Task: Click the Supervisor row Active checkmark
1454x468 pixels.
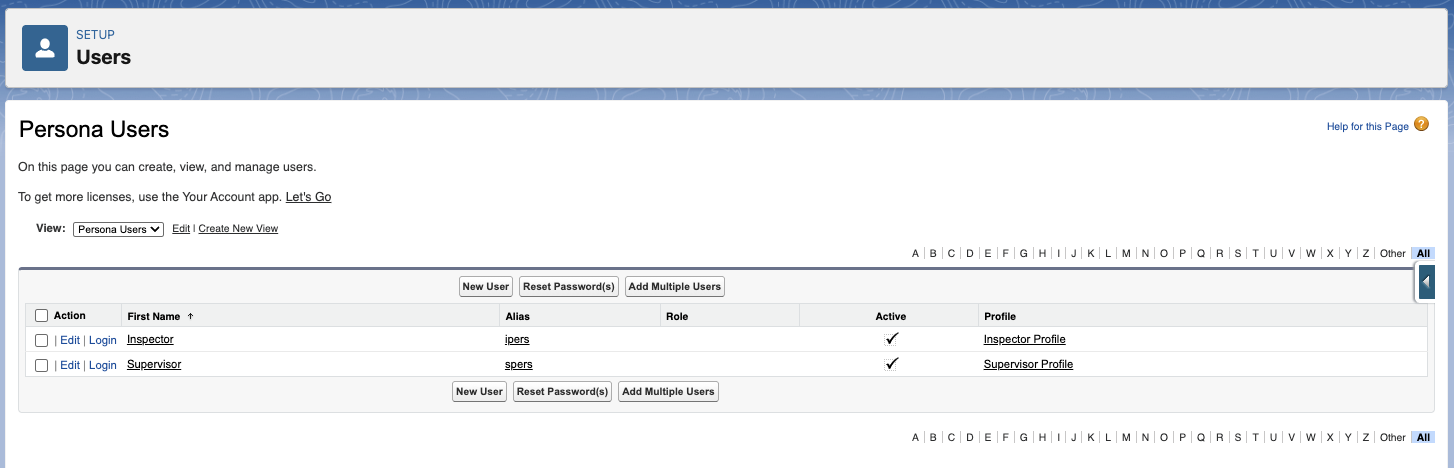Action: (892, 364)
